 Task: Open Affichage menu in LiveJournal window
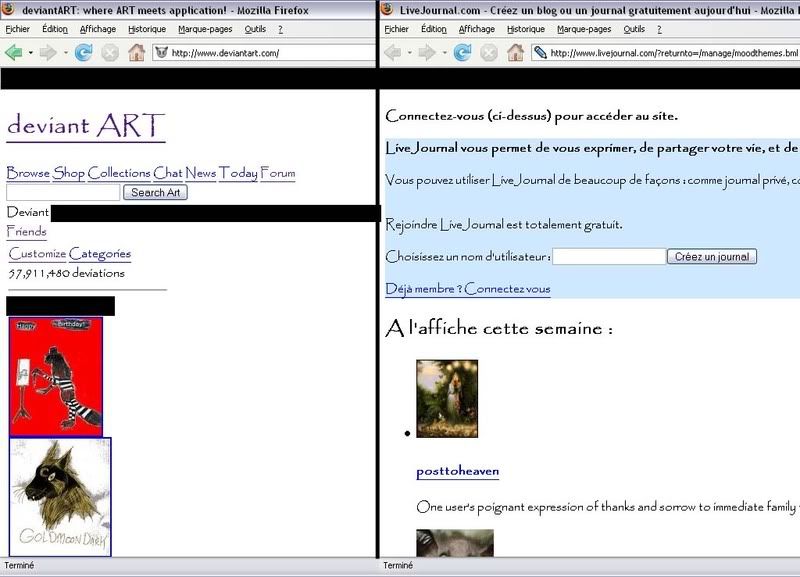pos(477,29)
